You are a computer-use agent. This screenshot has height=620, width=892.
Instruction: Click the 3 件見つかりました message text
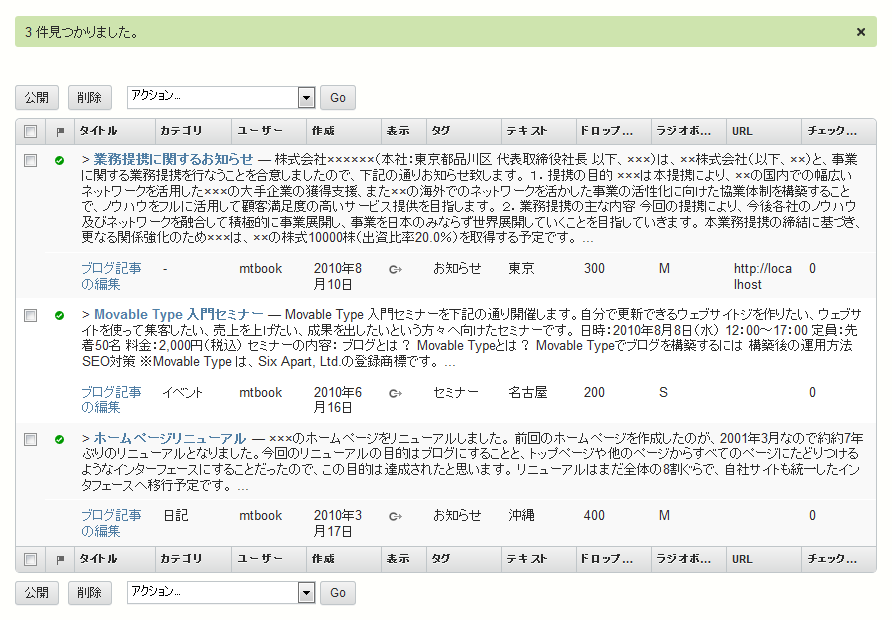tap(81, 32)
